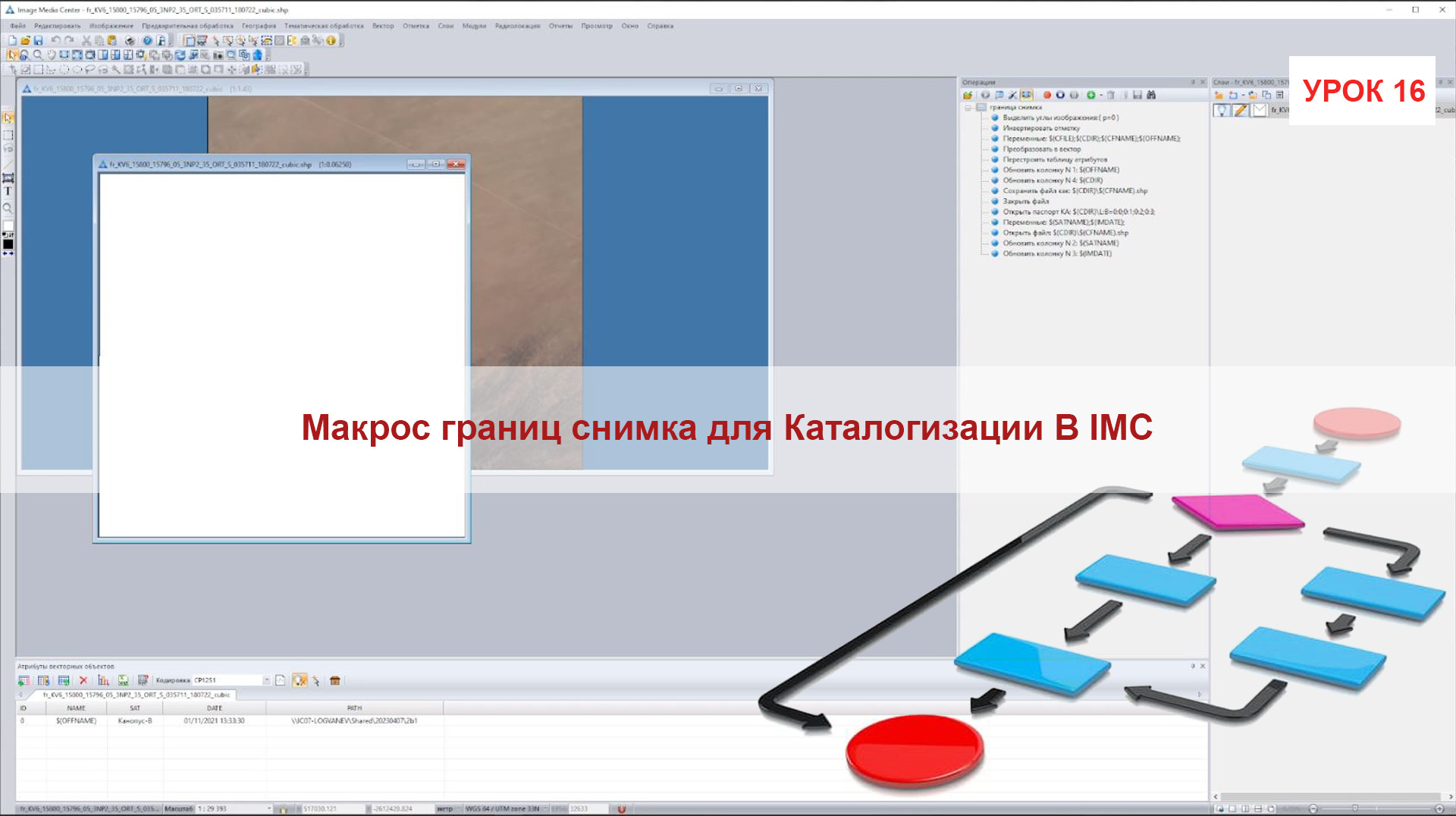This screenshot has width=1456, height=816.
Task: Click the binoculars Find icon in Операции panel
Action: 1151,95
